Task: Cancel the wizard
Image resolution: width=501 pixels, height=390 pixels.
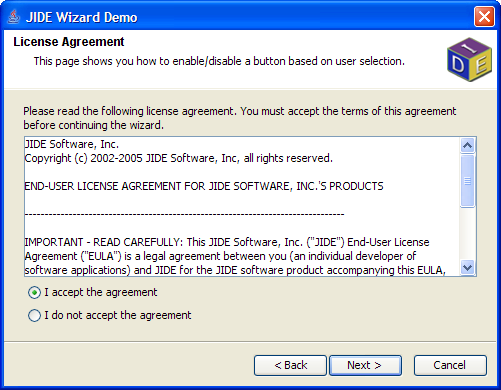Action: pyautogui.click(x=450, y=365)
